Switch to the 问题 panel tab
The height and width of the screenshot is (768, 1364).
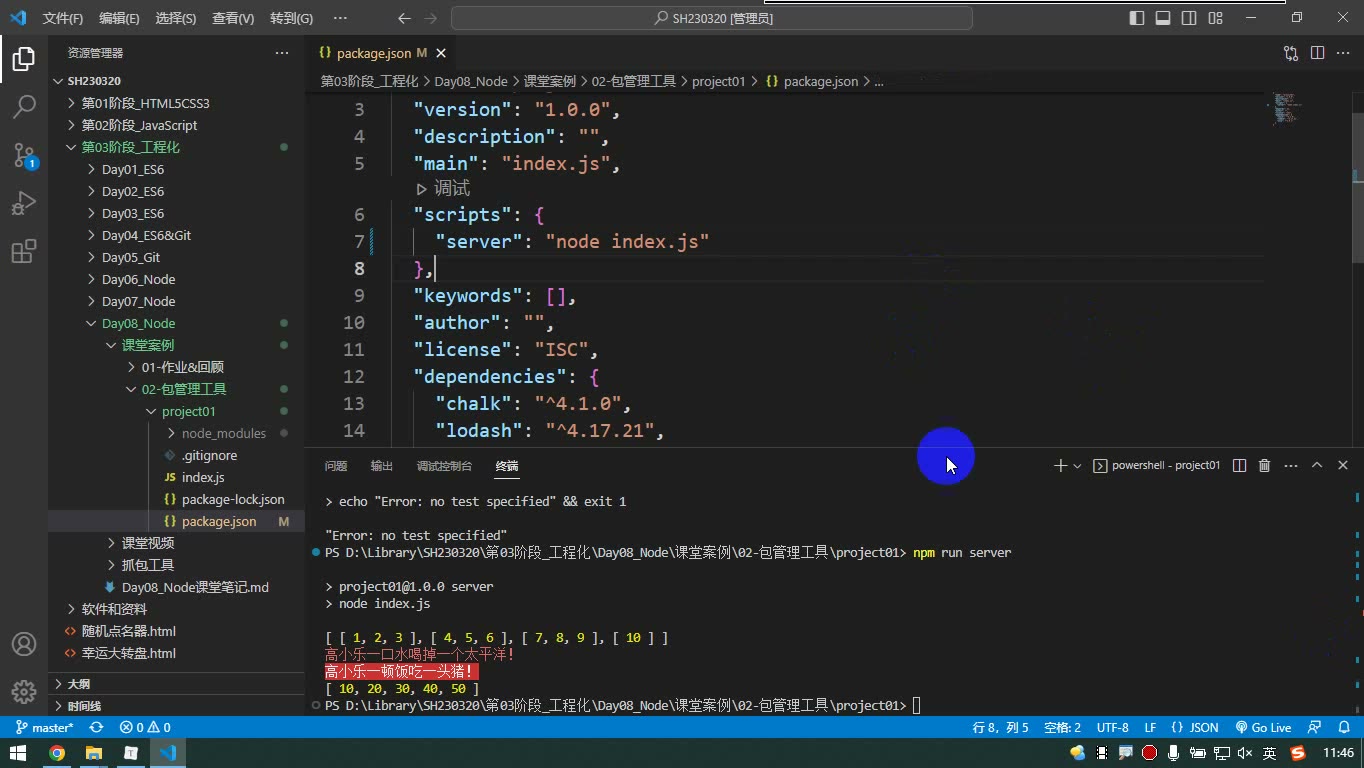[336, 466]
